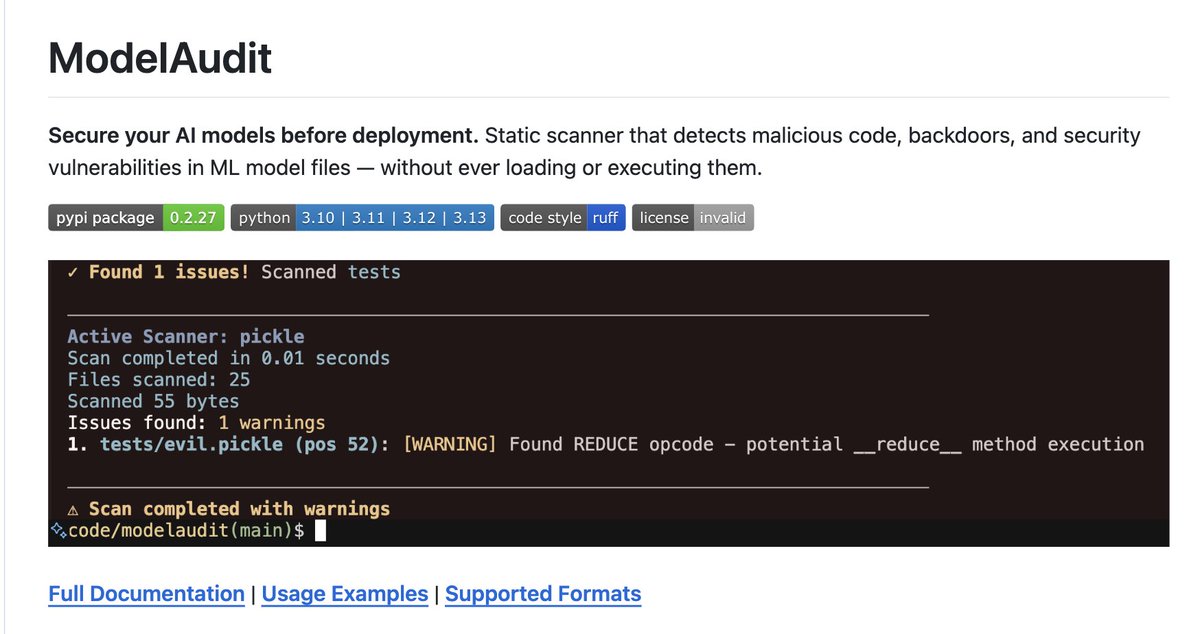
Task: Click the code style ruff badge
Action: pyautogui.click(x=563, y=218)
